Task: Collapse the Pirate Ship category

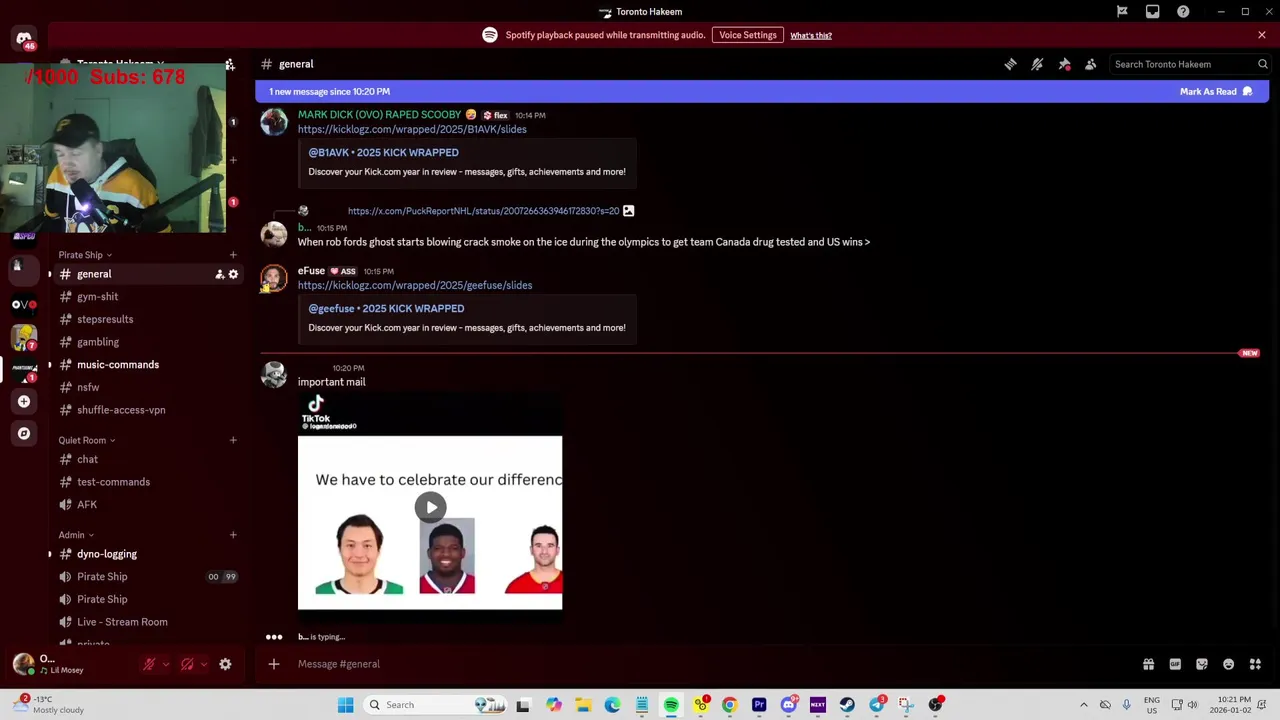Action: pos(85,255)
